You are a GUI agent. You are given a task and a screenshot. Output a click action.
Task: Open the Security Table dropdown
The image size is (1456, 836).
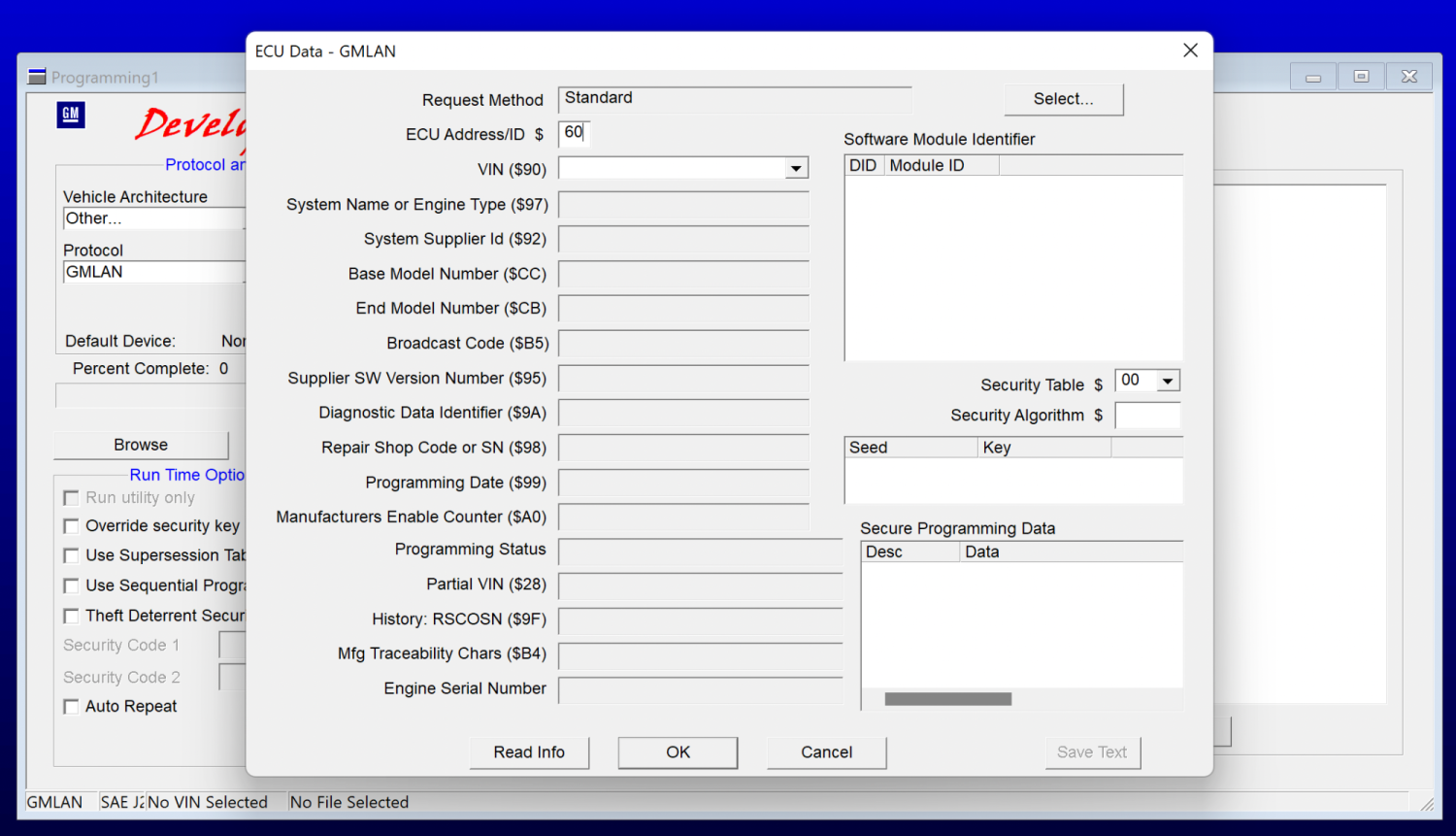point(1168,380)
